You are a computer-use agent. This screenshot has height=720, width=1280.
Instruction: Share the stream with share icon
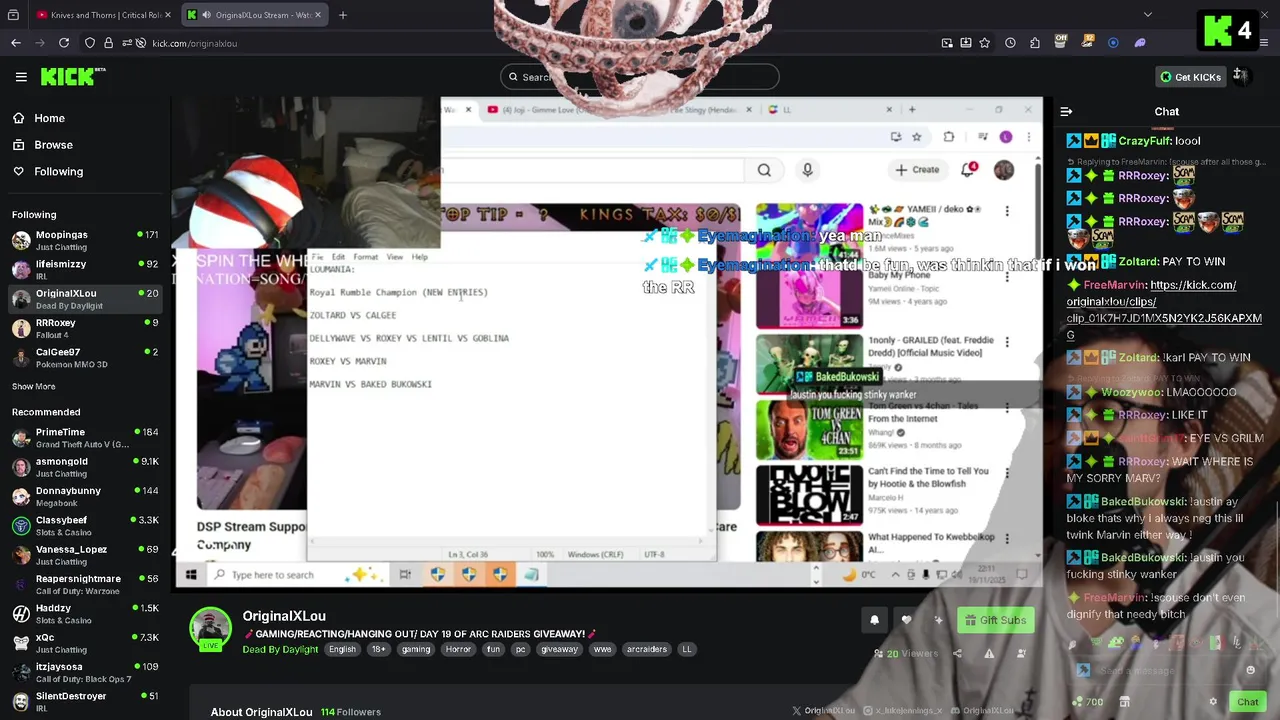[957, 654]
